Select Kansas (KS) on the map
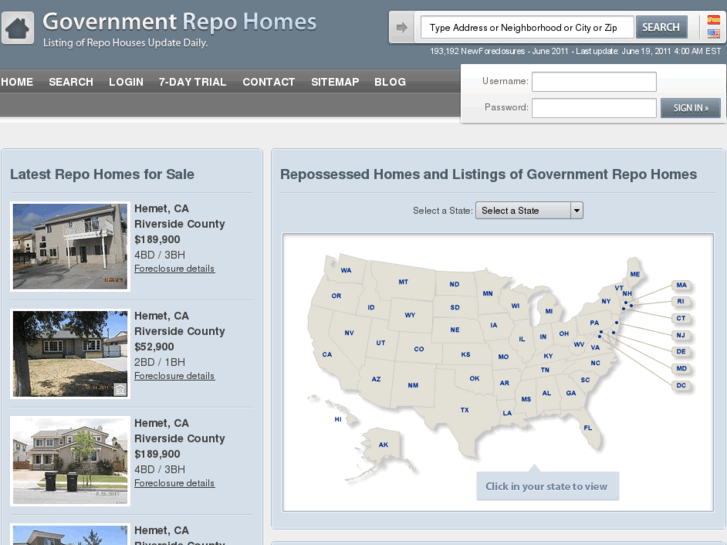This screenshot has width=727, height=545. point(466,355)
